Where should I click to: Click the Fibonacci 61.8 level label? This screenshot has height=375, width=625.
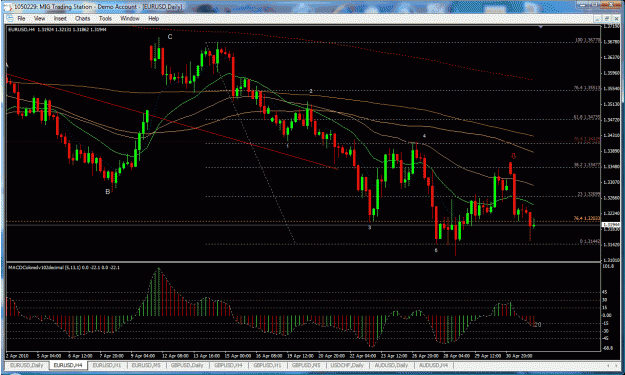tap(587, 117)
